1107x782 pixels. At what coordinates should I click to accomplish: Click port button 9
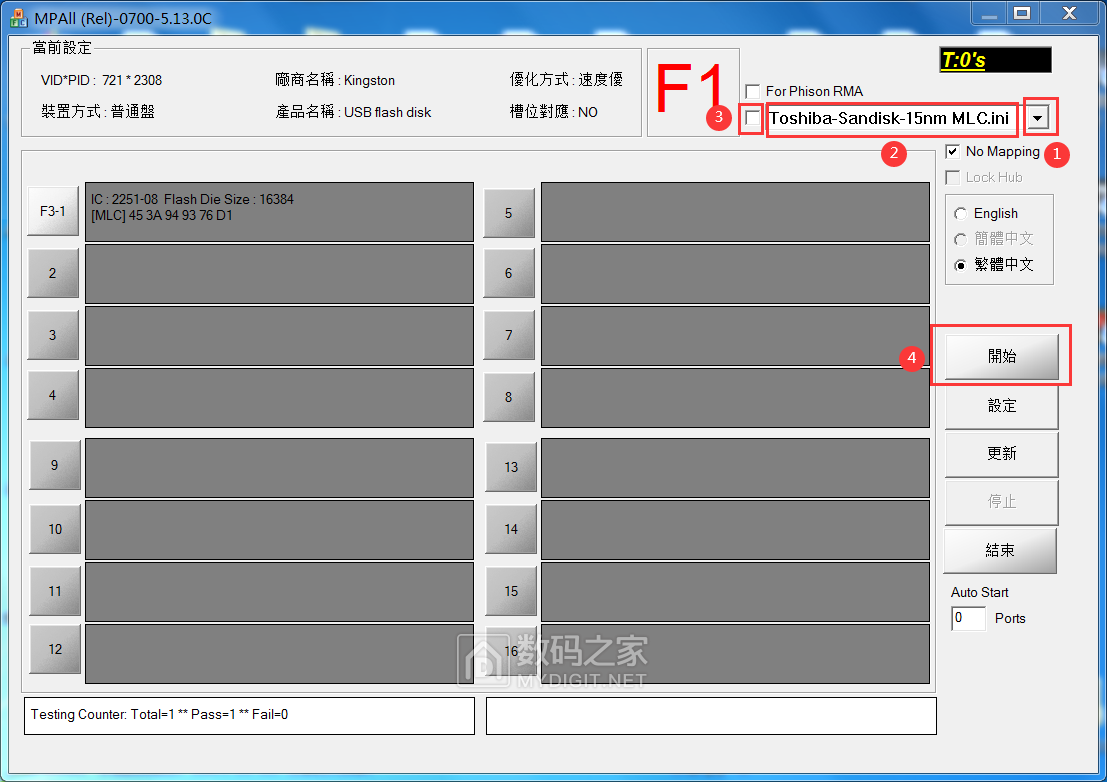point(55,465)
